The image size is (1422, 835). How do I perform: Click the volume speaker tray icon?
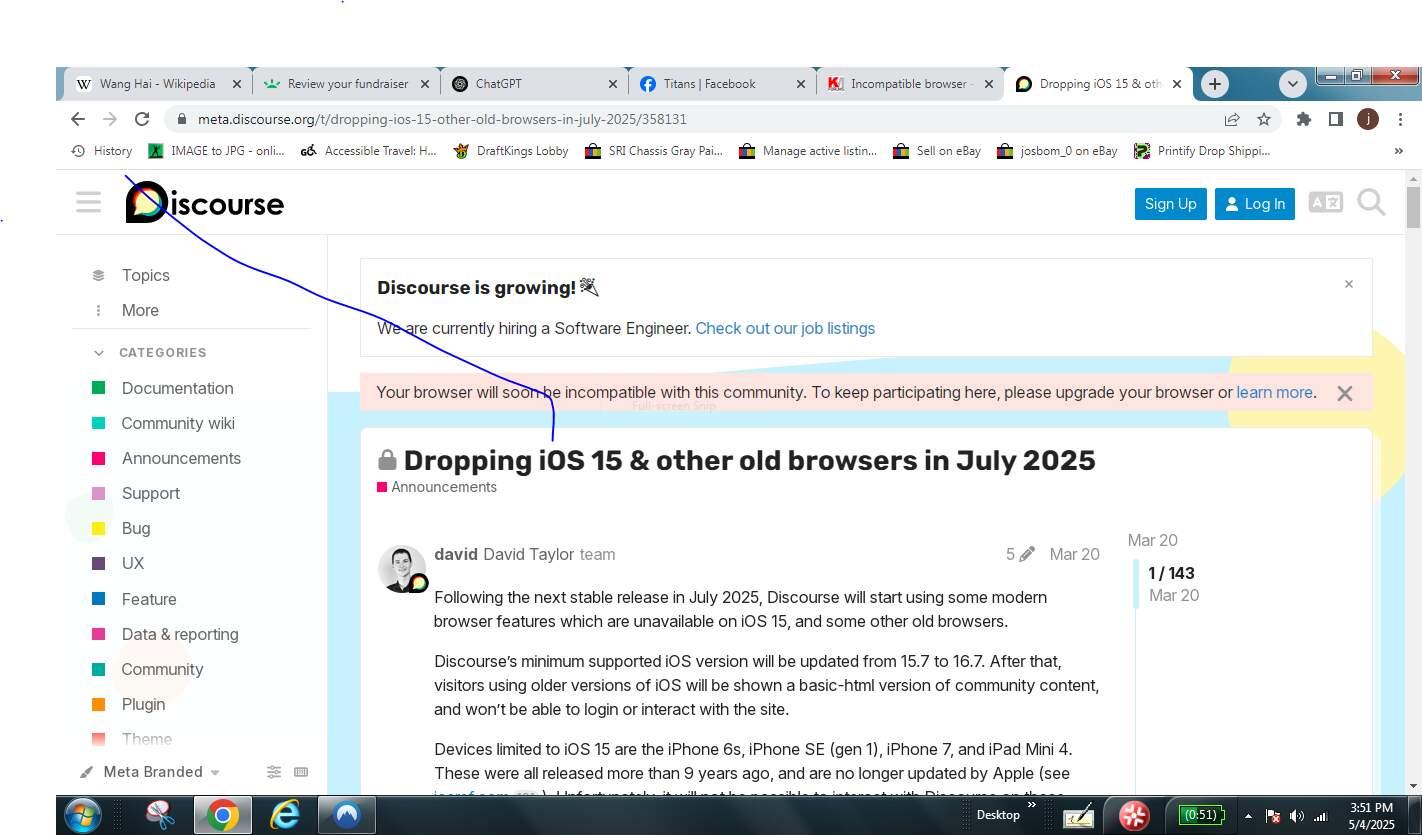point(1297,816)
